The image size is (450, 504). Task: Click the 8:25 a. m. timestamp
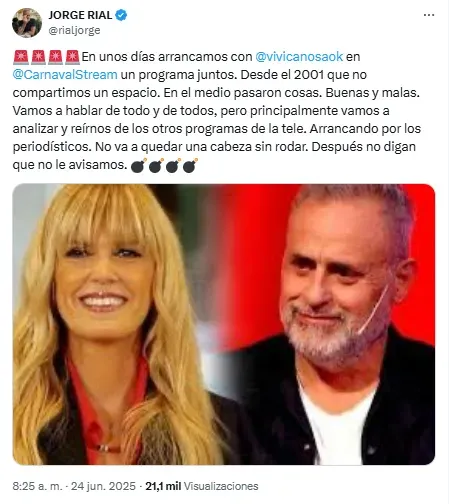pos(37,486)
